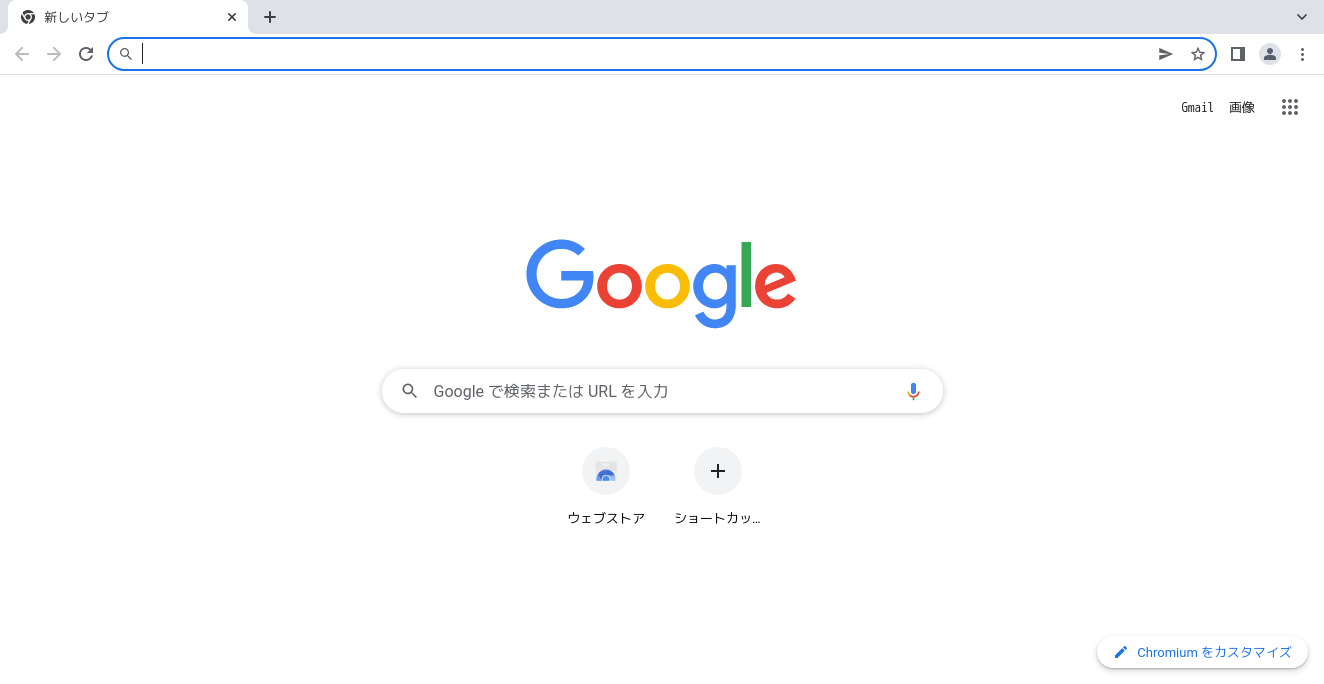1324x684 pixels.
Task: Click Chromium をカスタマイズ button
Action: 1202,652
